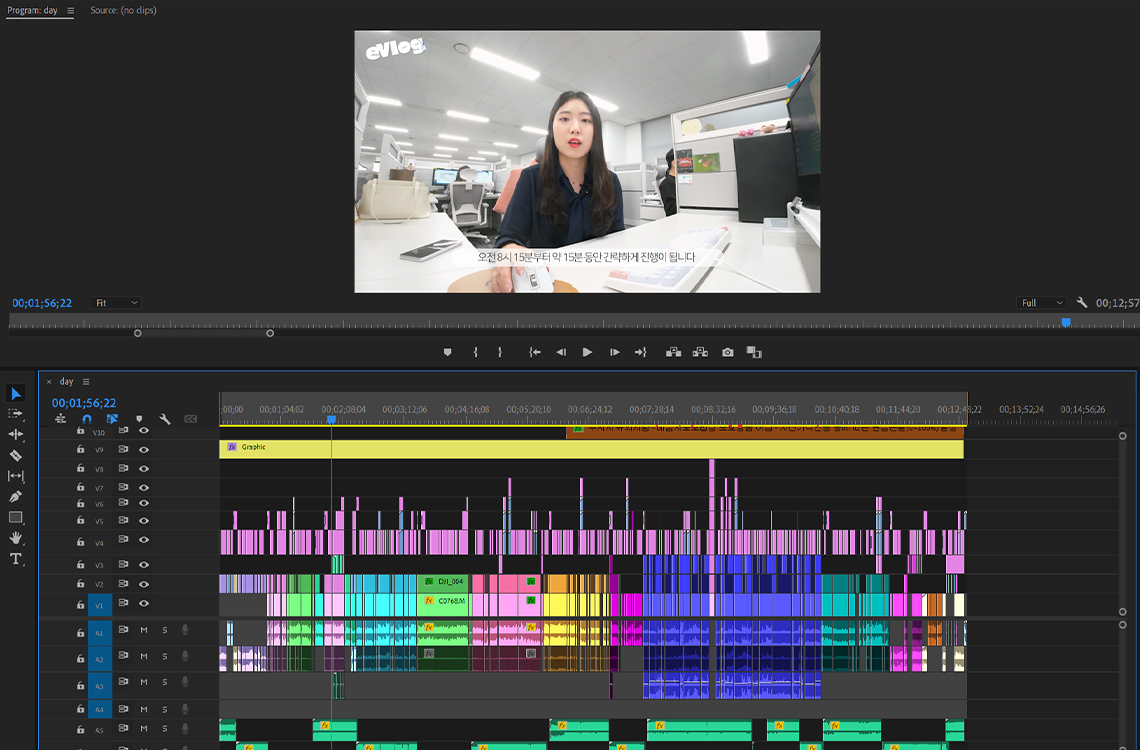Mute audio track A1
The width and height of the screenshot is (1140, 750).
coord(144,630)
